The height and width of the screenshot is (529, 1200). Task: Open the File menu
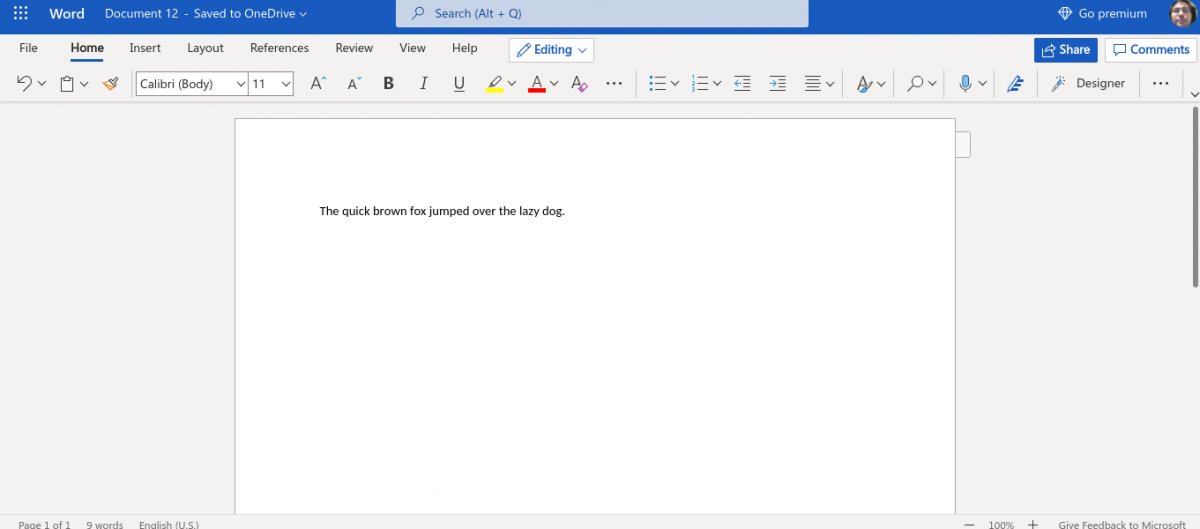pos(28,48)
